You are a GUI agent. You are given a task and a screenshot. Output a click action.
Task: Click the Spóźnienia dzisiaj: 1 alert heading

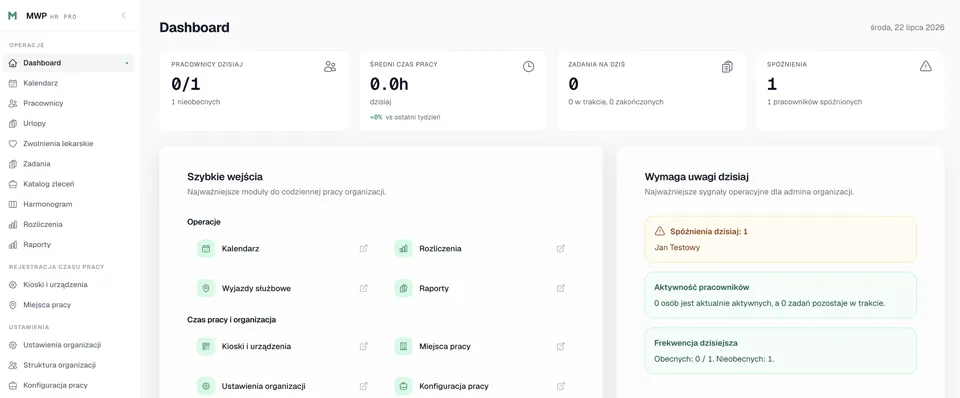pos(709,231)
